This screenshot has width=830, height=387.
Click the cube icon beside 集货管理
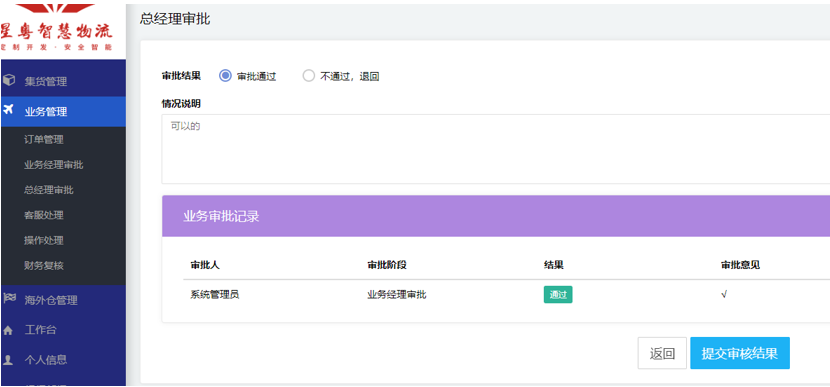(x=8, y=80)
